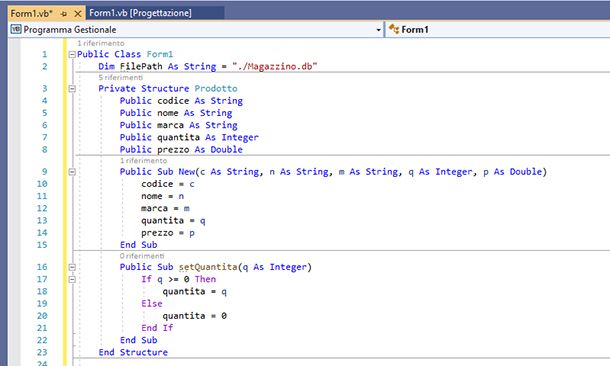
Task: Click the setQuantita method name
Action: [208, 267]
